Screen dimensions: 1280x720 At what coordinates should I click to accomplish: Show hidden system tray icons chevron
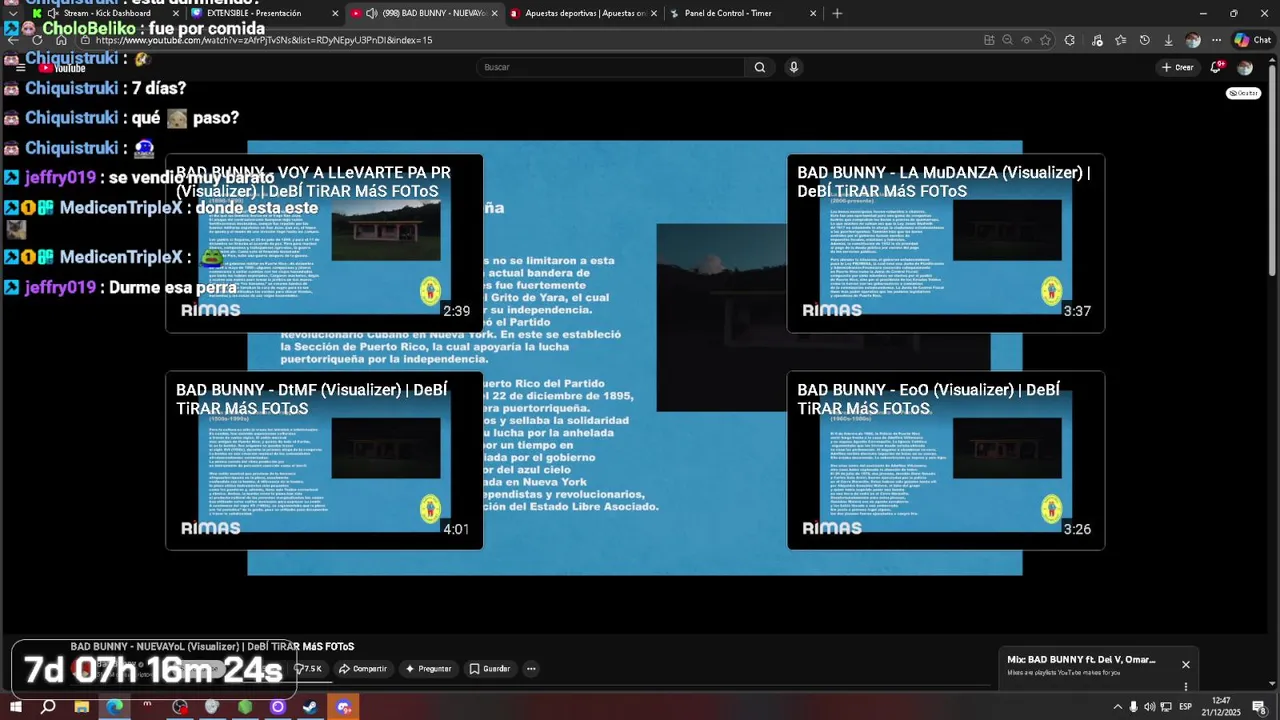click(1117, 707)
